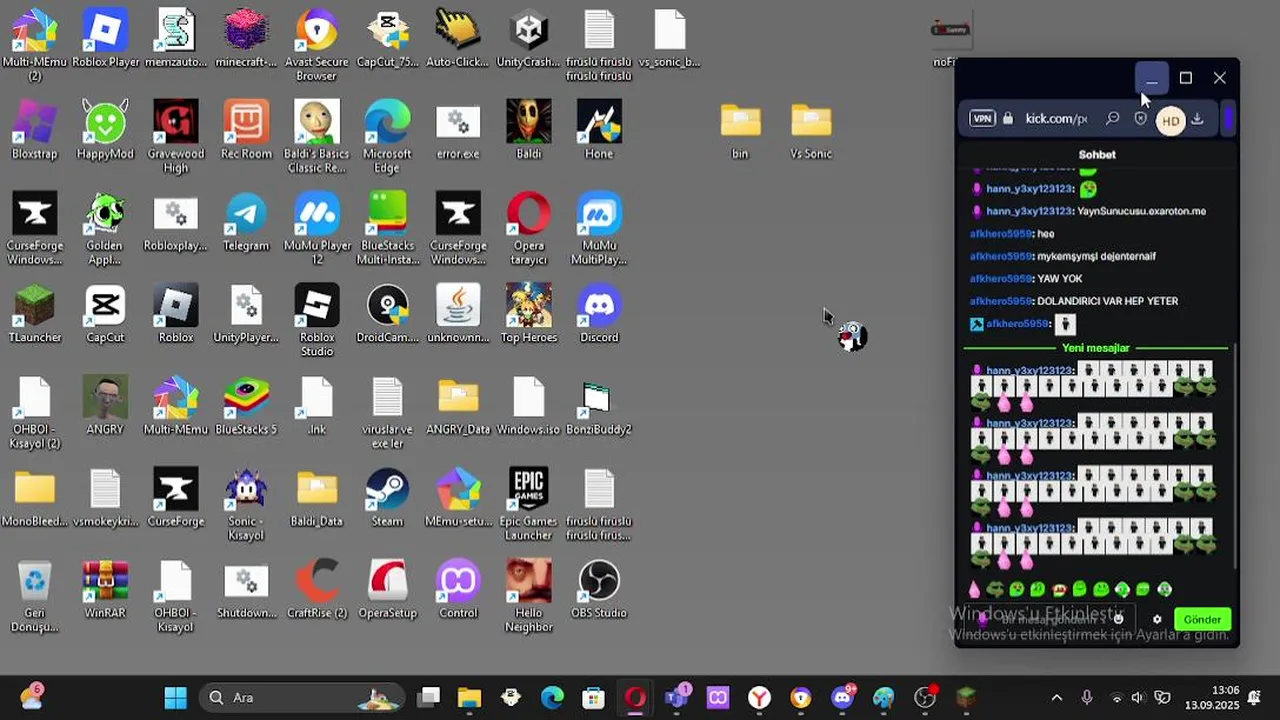Open the Rec Room desktop shortcut

click(x=246, y=130)
